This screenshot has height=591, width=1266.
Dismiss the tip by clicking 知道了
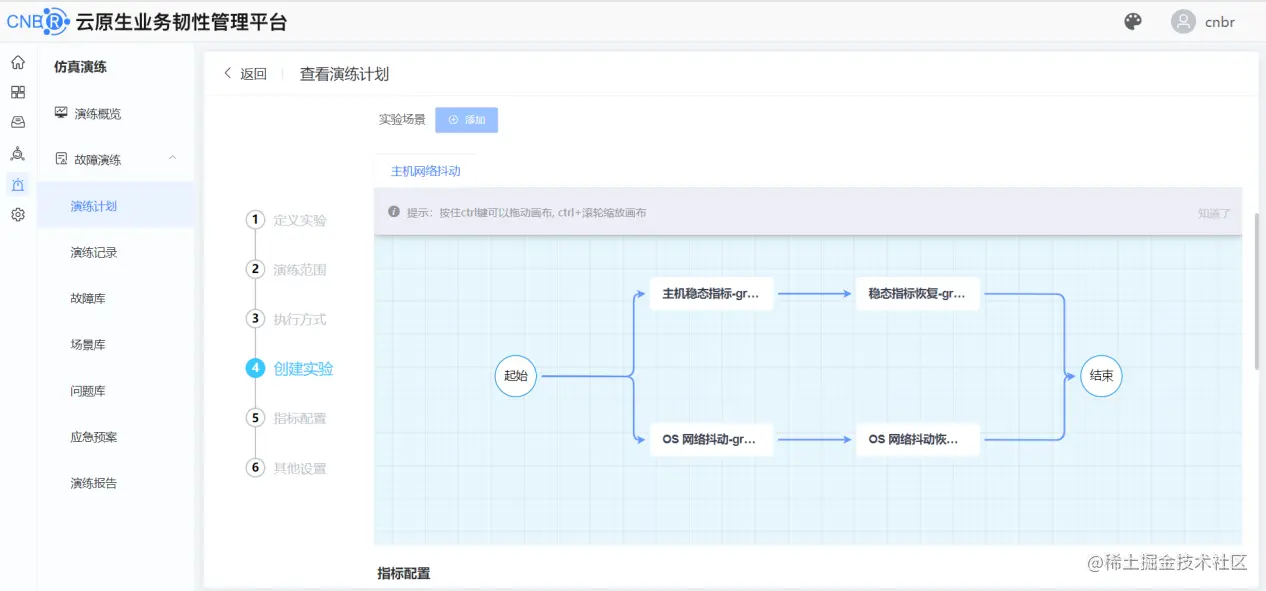click(1215, 211)
